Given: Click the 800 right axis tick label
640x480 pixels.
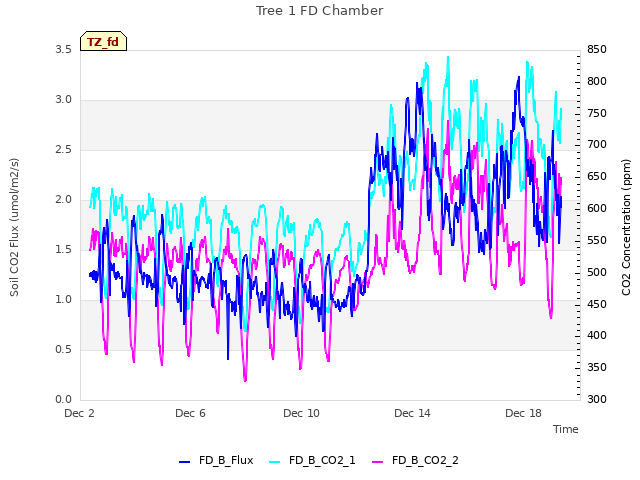Looking at the screenshot, I should [x=597, y=81].
